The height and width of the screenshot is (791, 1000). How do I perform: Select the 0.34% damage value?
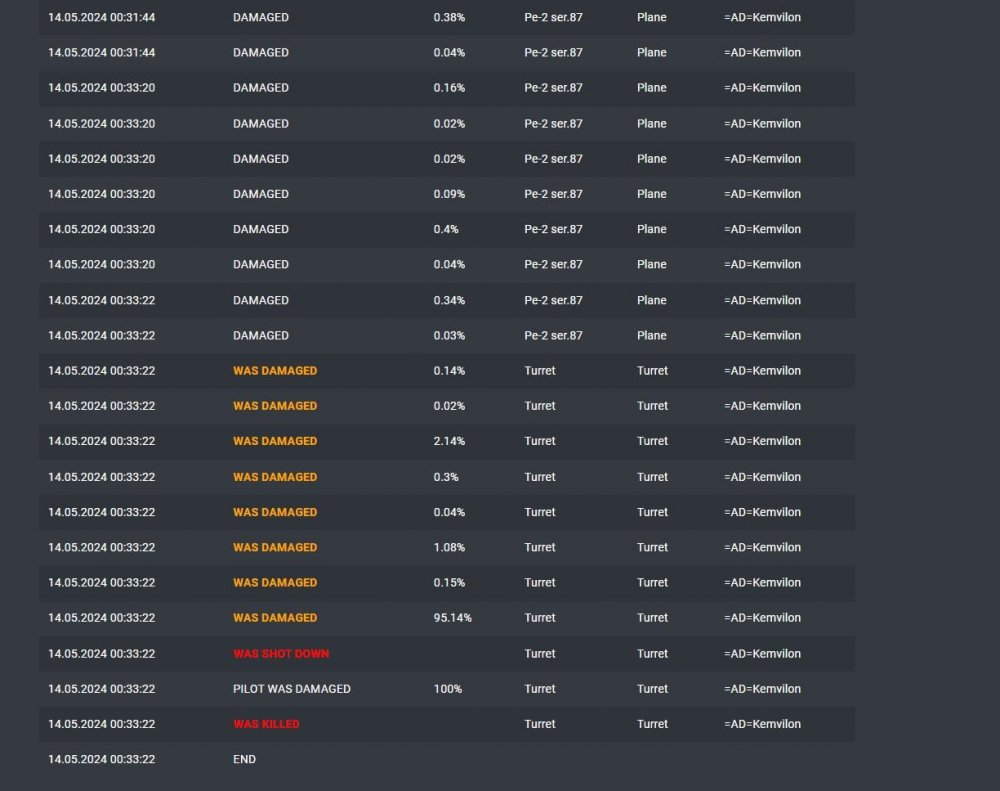(x=449, y=300)
